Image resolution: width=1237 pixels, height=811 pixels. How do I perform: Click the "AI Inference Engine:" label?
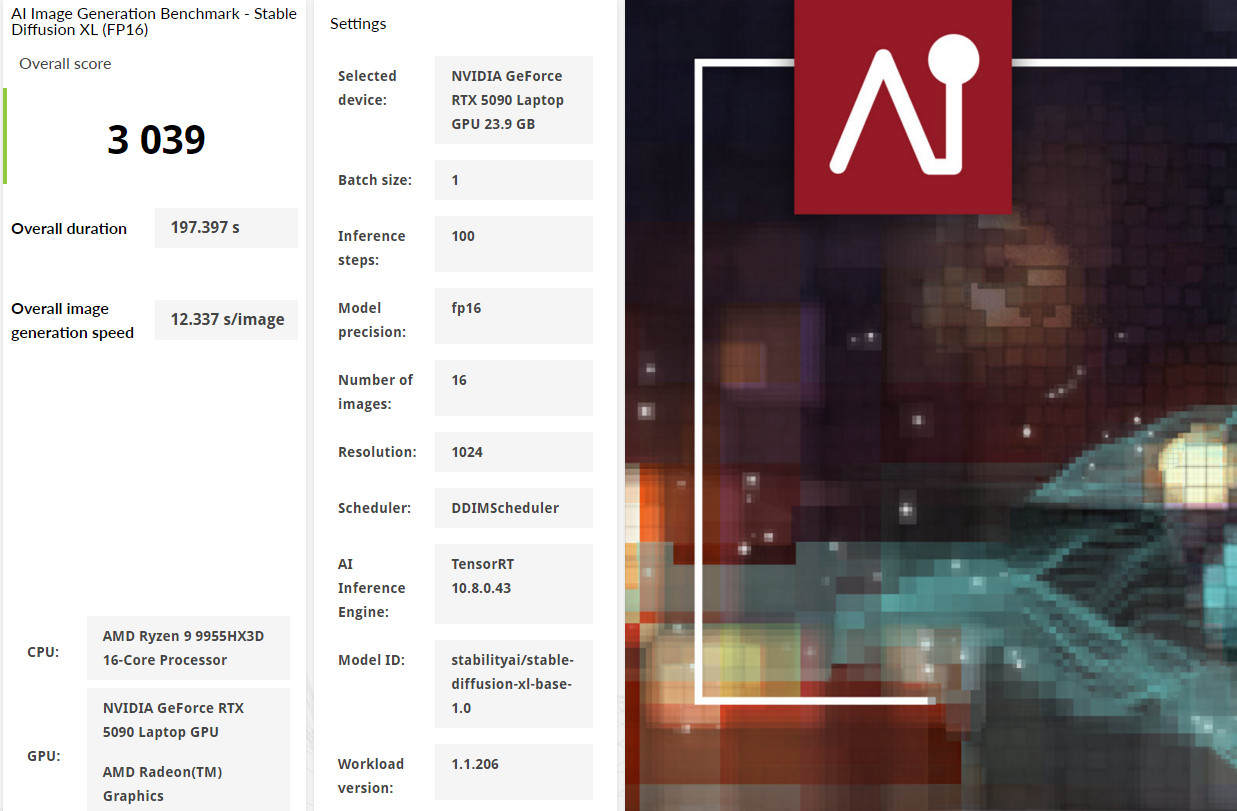372,588
